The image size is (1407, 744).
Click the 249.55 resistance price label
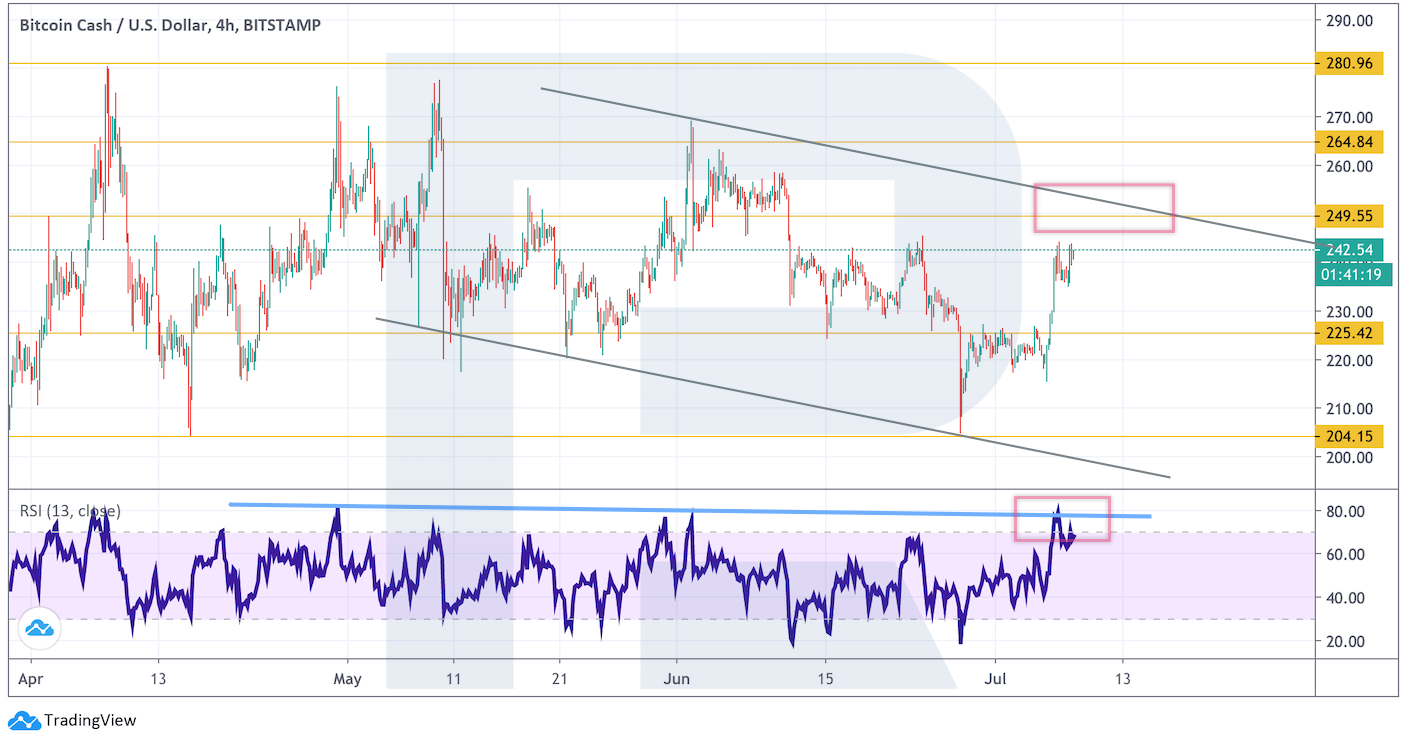pyautogui.click(x=1350, y=216)
